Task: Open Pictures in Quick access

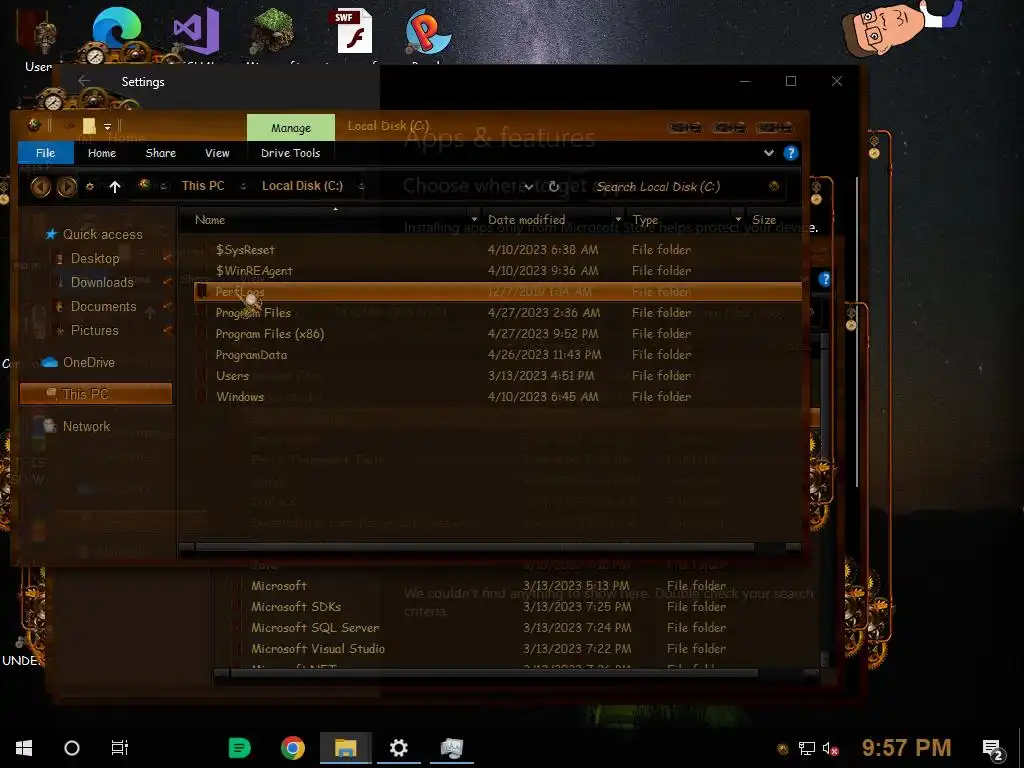Action: (94, 330)
